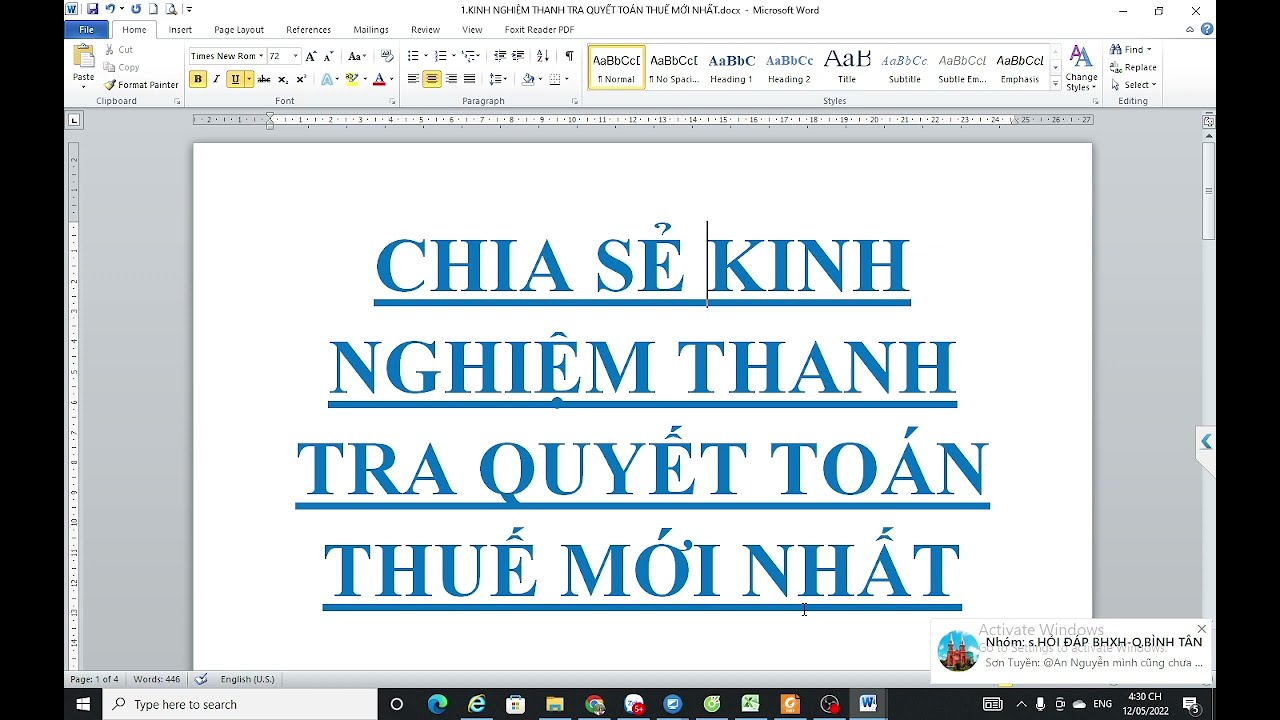Toggle Italic formatting
The width and height of the screenshot is (1280, 720).
click(x=216, y=79)
